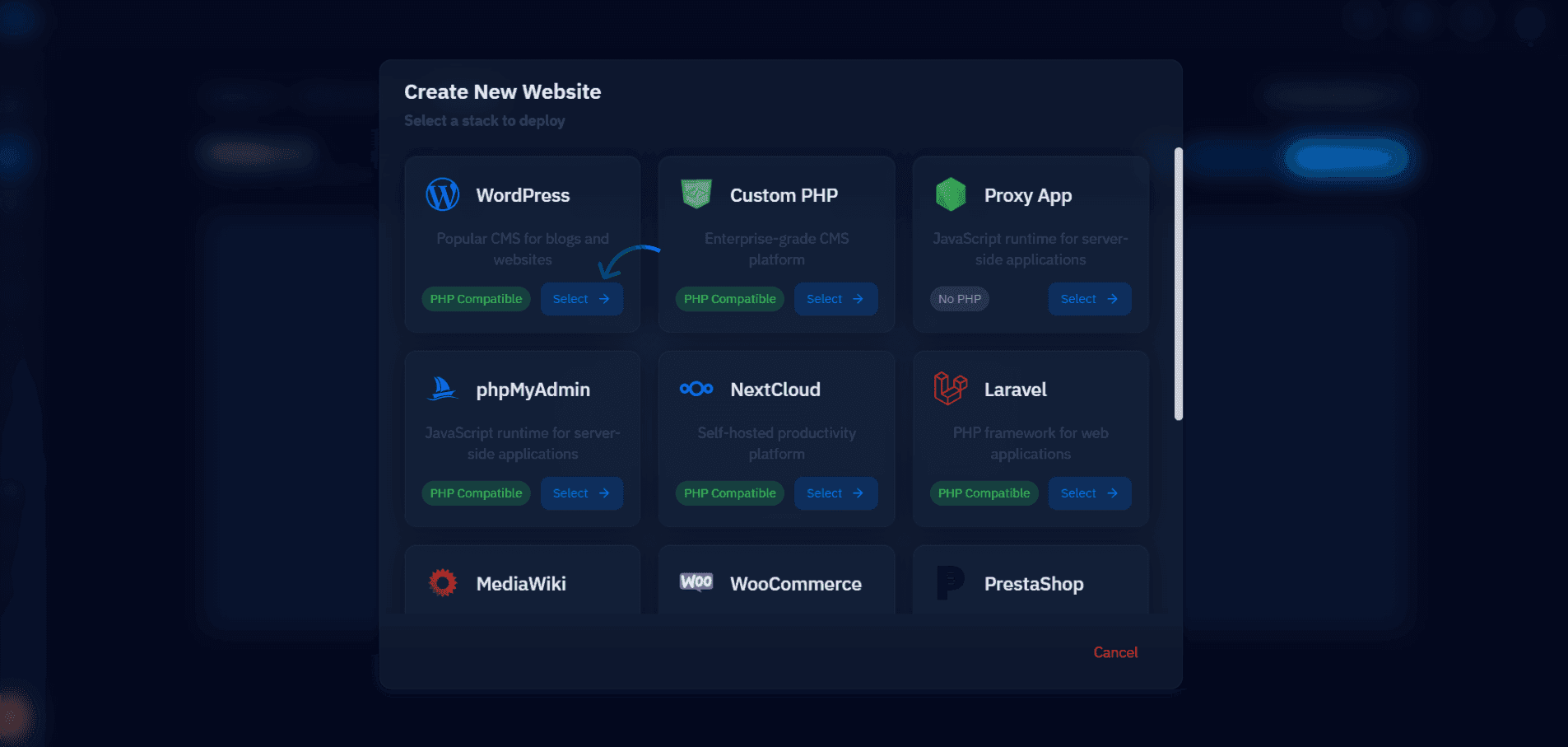Click the NextCloud logo icon
Screen dimensions: 1568x747
(696, 389)
